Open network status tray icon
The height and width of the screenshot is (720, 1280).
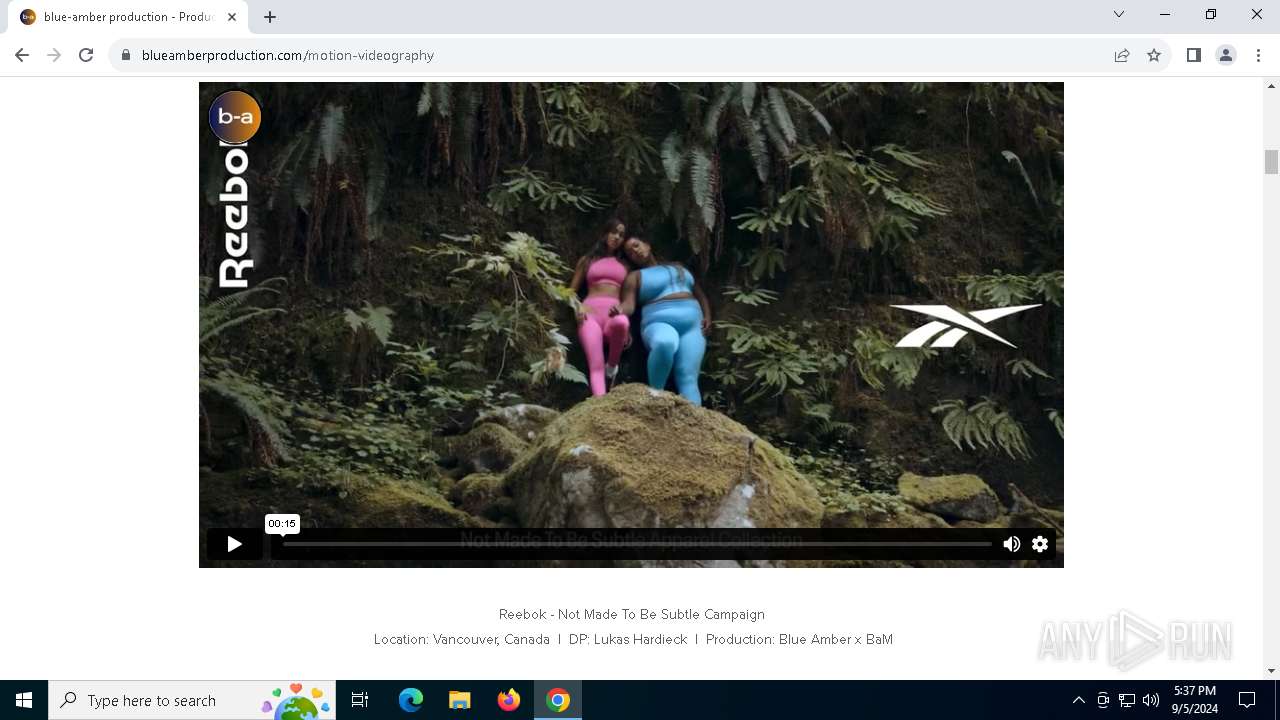[x=1127, y=700]
